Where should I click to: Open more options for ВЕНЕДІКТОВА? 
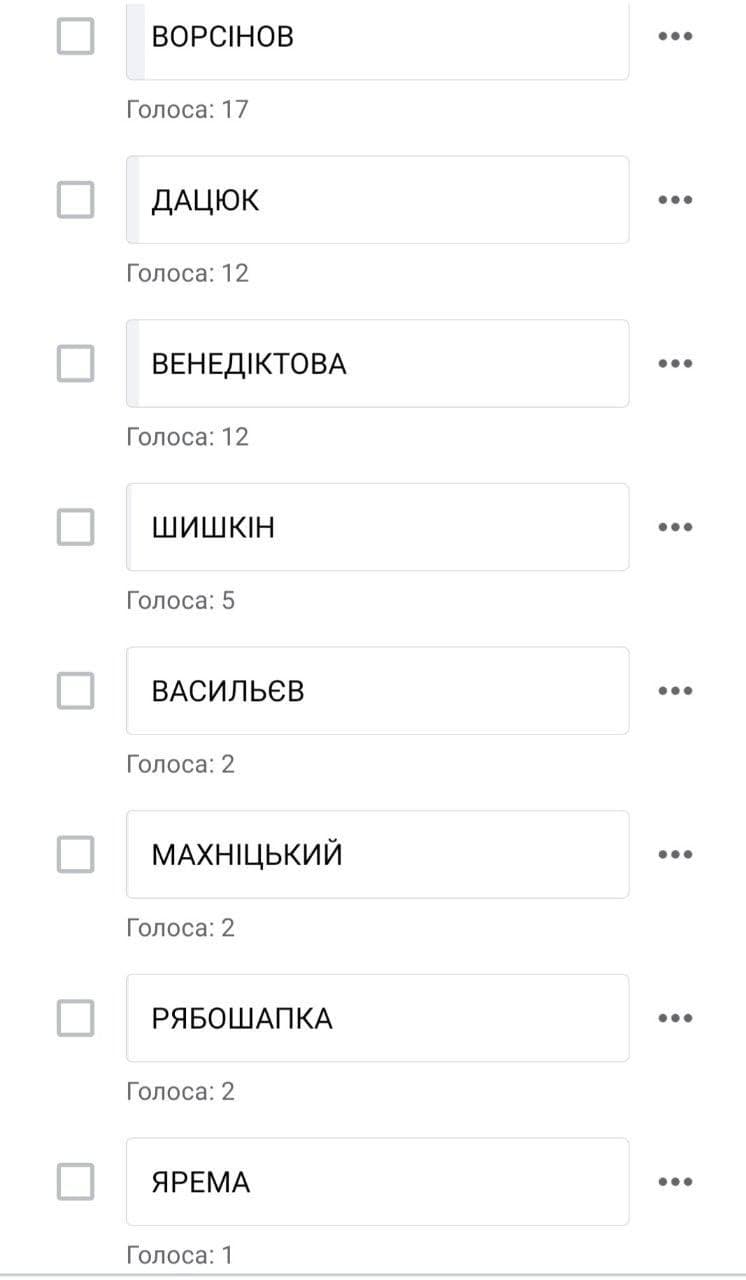pyautogui.click(x=676, y=363)
